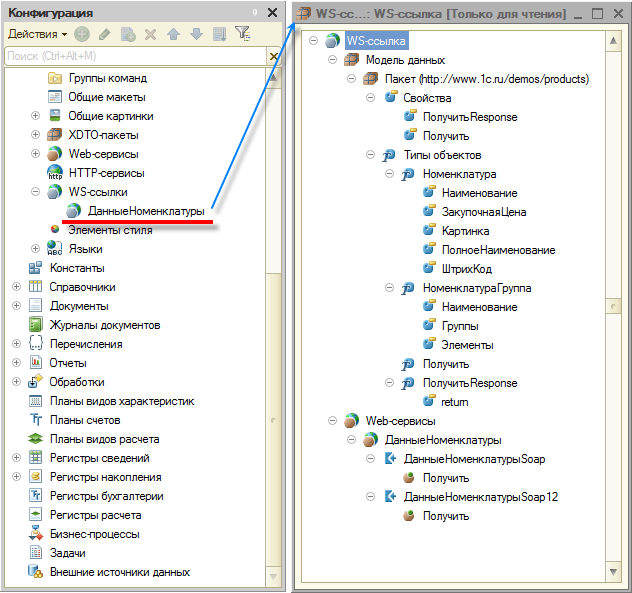
Task: Click the Move Down arrow icon
Action: (196, 34)
